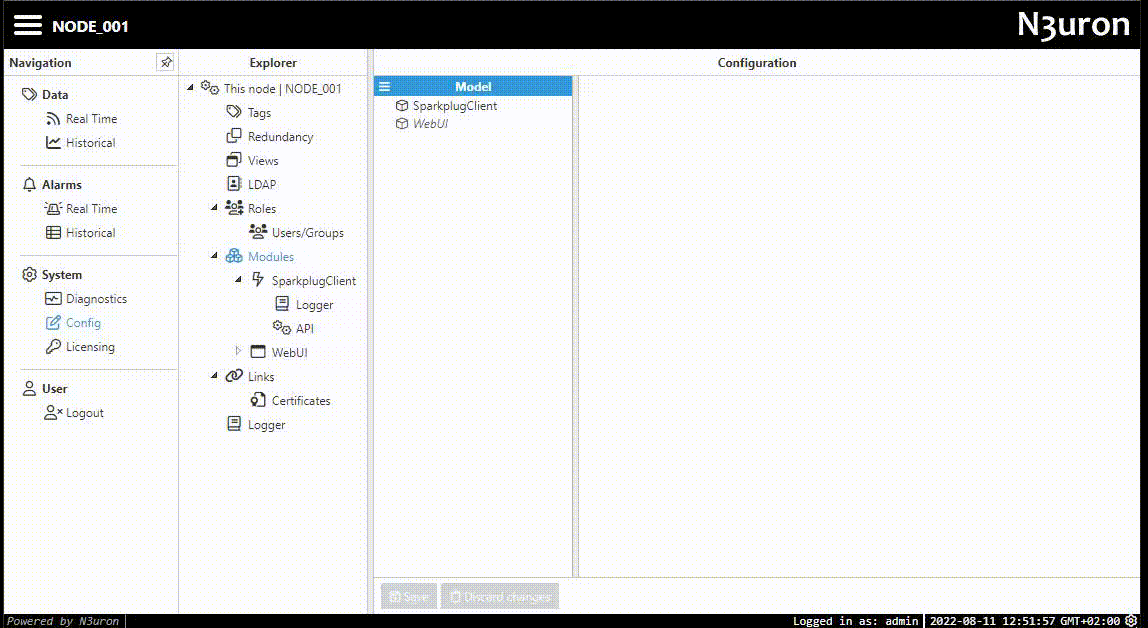Click the Users/Groups icon in Explorer
This screenshot has width=1148, height=628.
click(x=258, y=232)
